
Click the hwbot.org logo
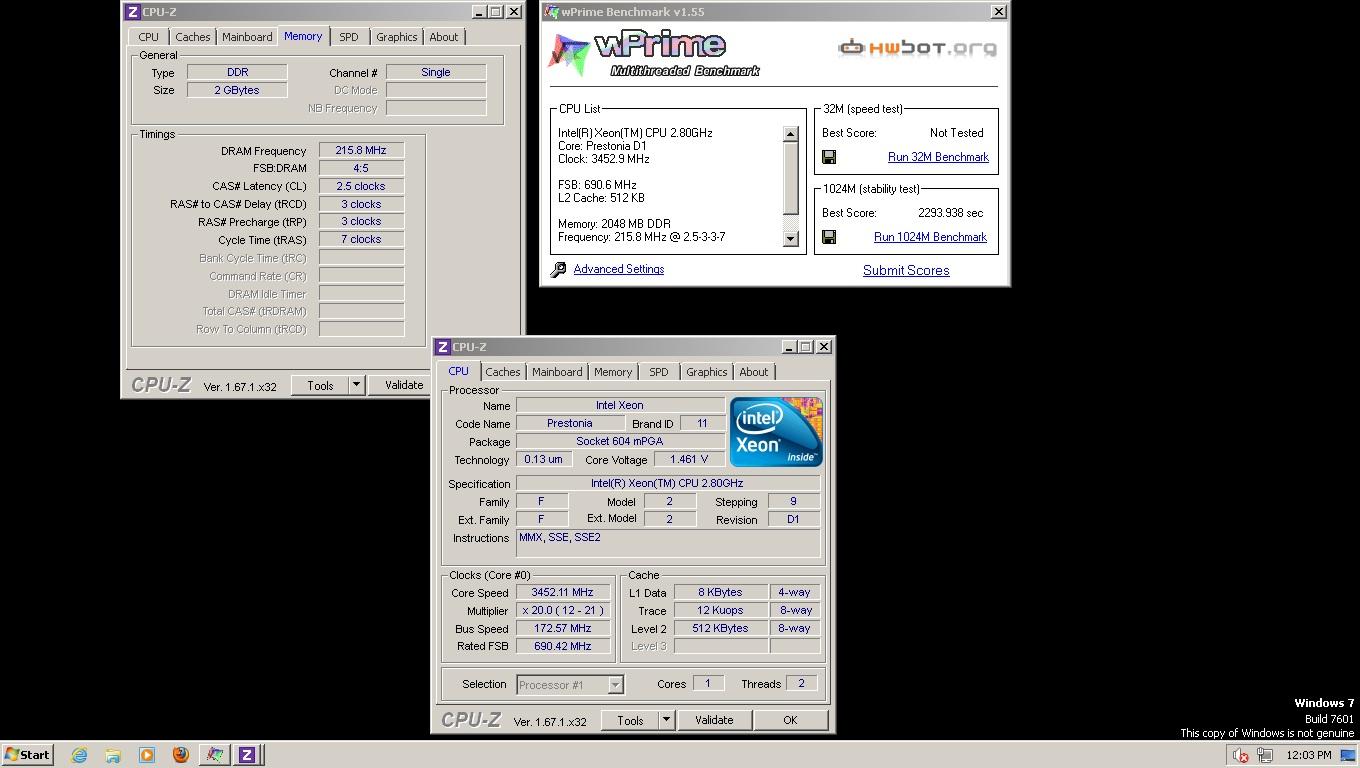pos(917,47)
